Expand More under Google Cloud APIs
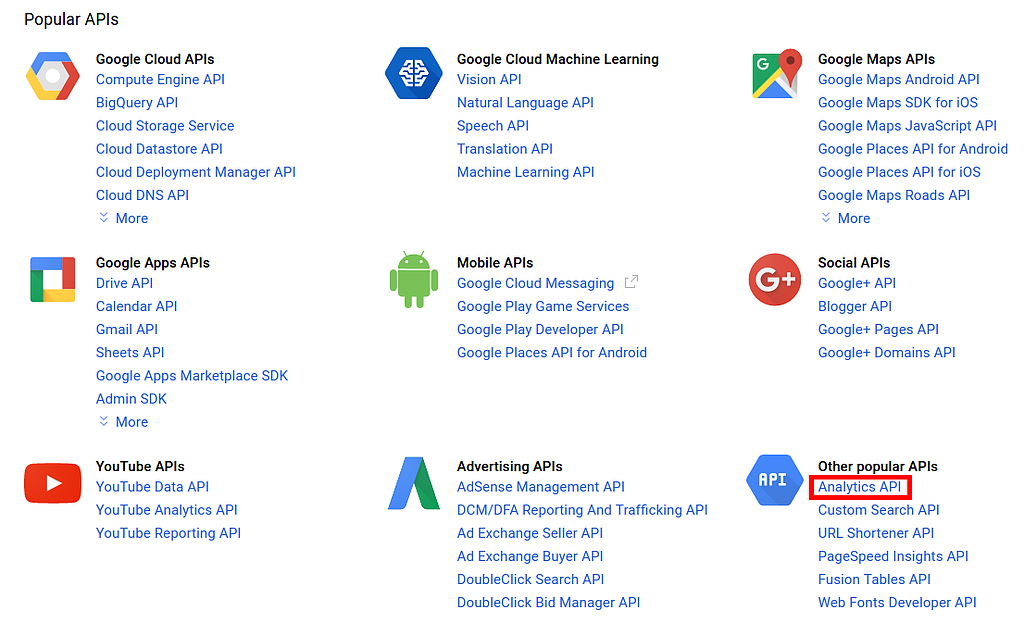 point(123,218)
